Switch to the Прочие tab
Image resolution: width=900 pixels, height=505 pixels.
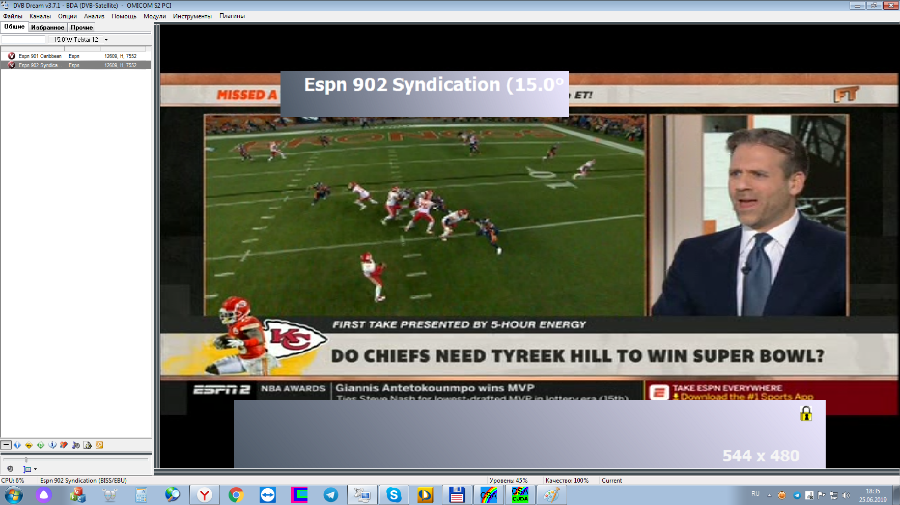click(82, 27)
